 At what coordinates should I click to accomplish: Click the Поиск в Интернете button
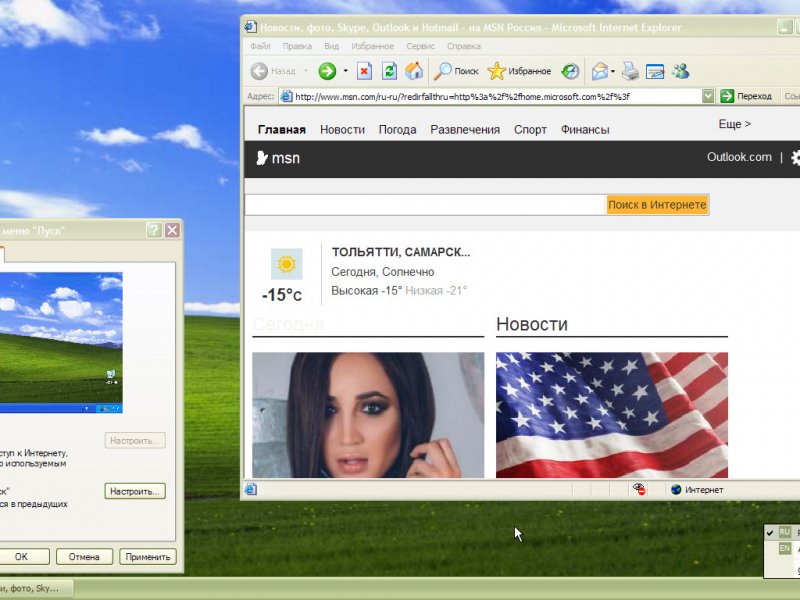coord(657,205)
